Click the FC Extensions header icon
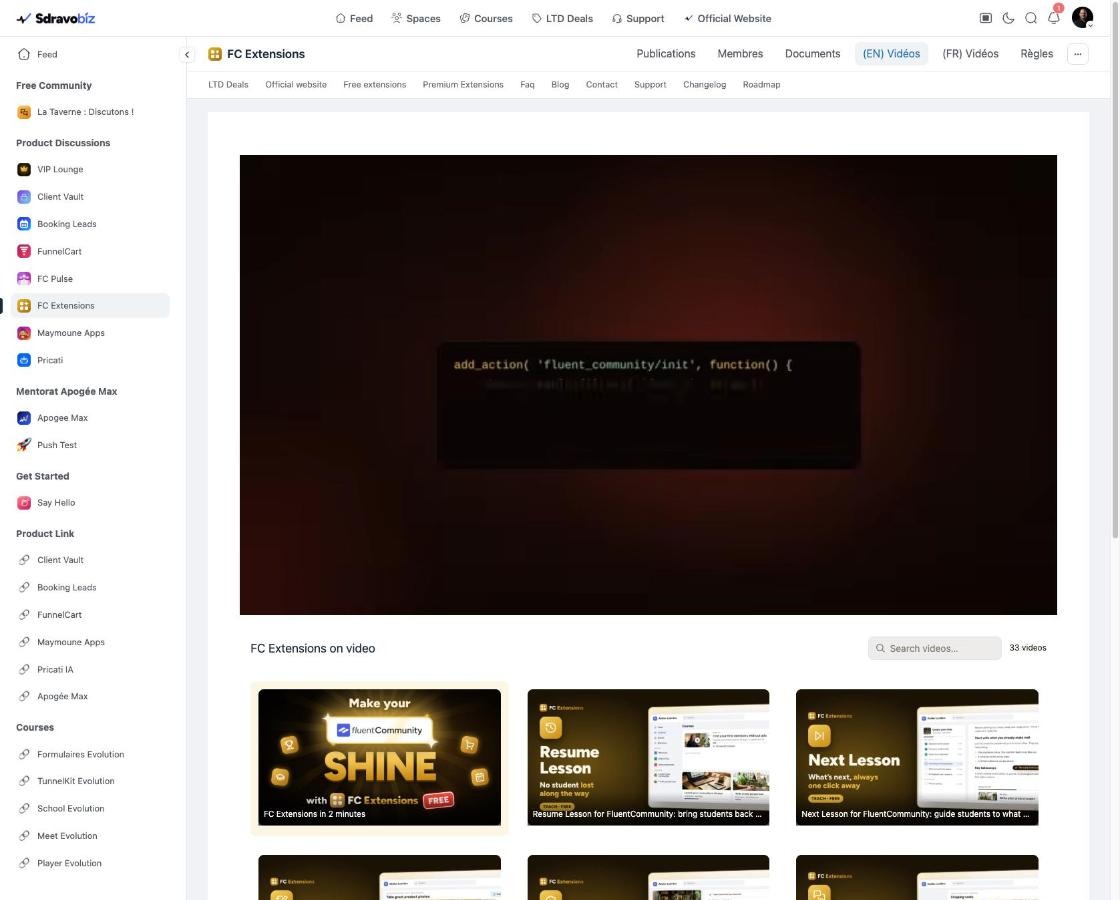Screen dimensions: 1120x900 click(214, 54)
